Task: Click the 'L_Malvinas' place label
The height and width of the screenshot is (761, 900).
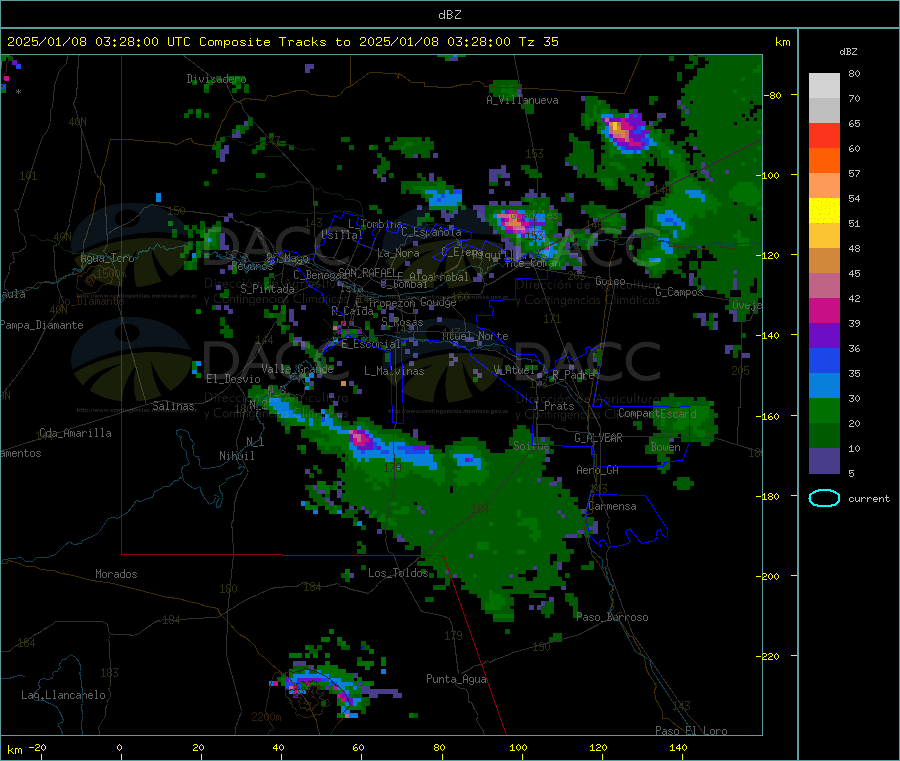Action: pos(394,371)
